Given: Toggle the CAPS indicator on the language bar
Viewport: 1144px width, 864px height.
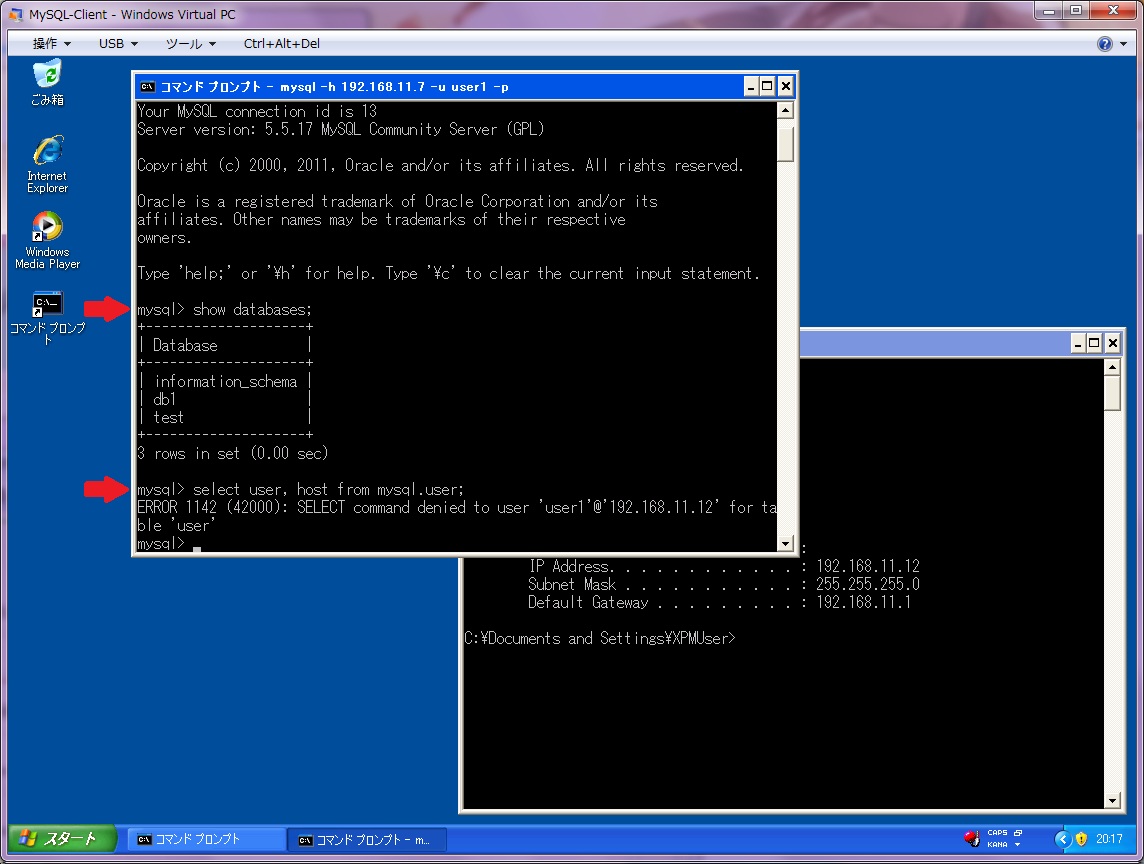Looking at the screenshot, I should tap(997, 833).
